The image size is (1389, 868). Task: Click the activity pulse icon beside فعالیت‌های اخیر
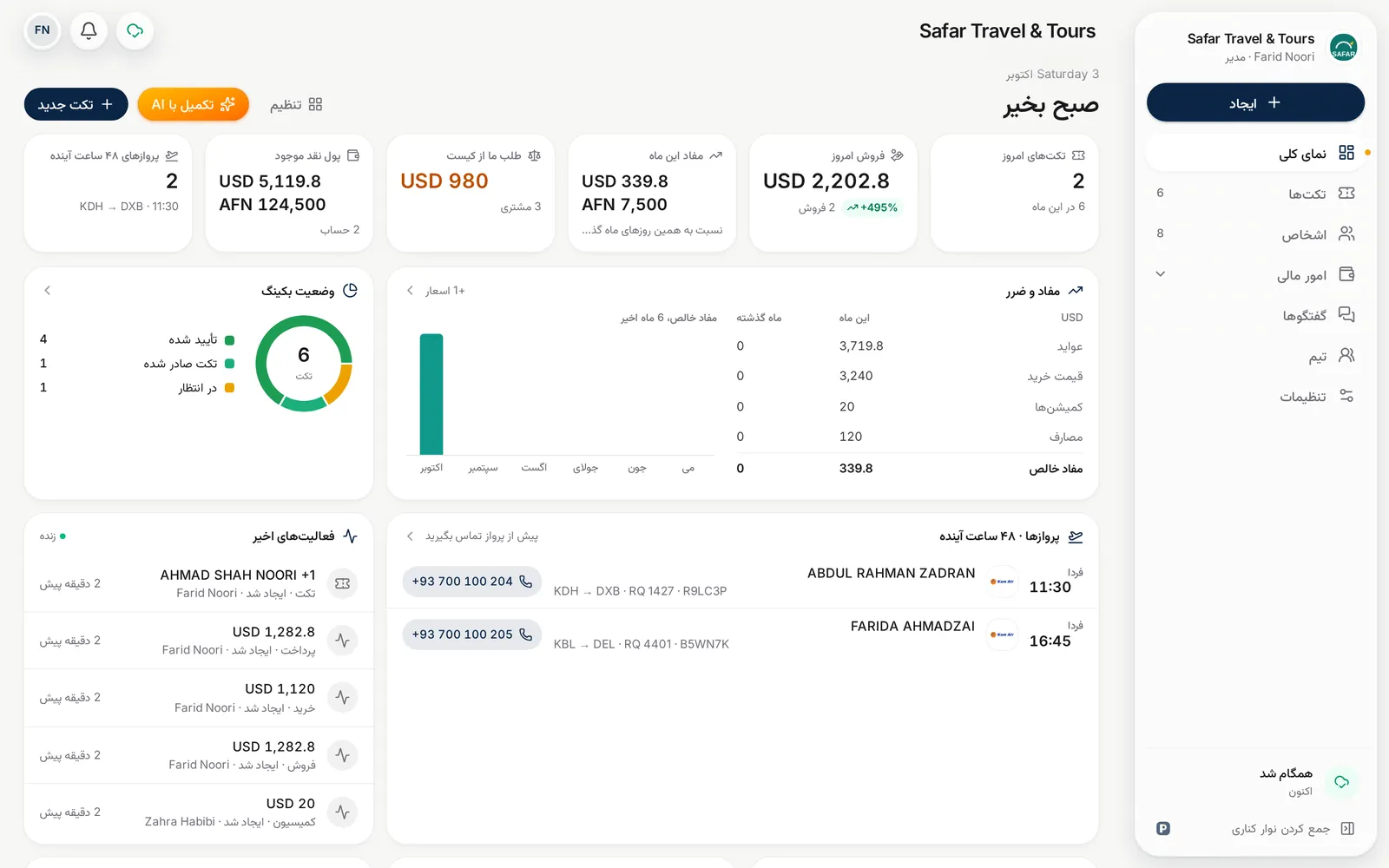pos(351,536)
